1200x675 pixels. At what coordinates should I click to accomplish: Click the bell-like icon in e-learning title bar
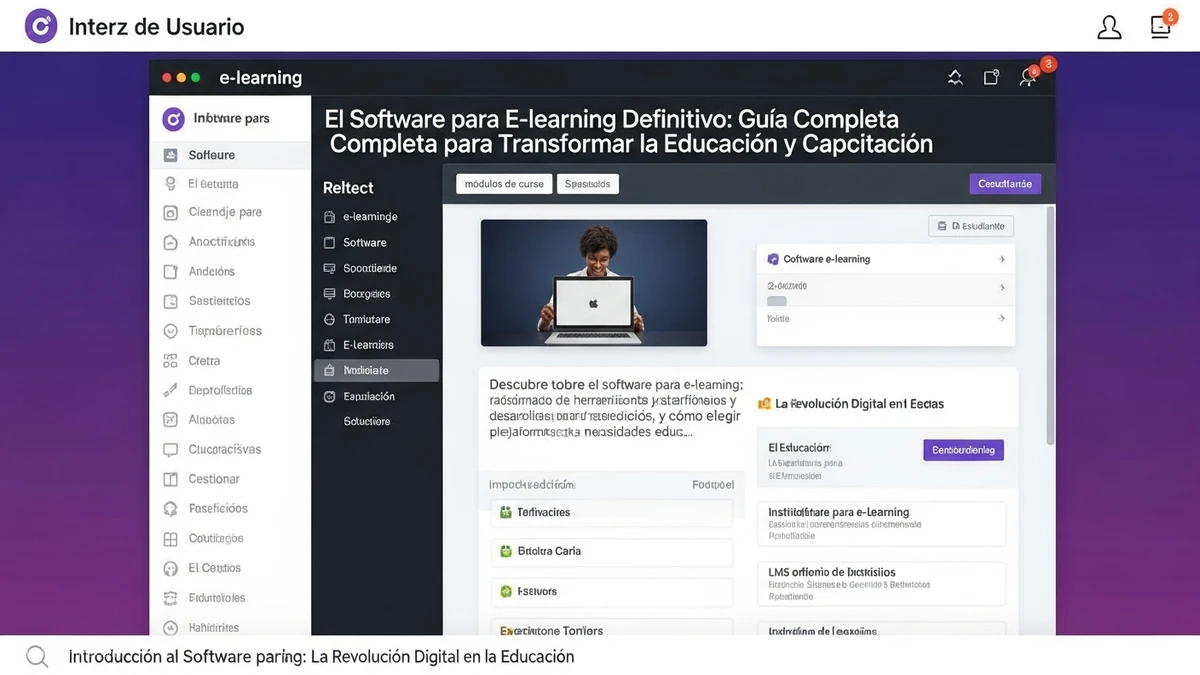[955, 77]
